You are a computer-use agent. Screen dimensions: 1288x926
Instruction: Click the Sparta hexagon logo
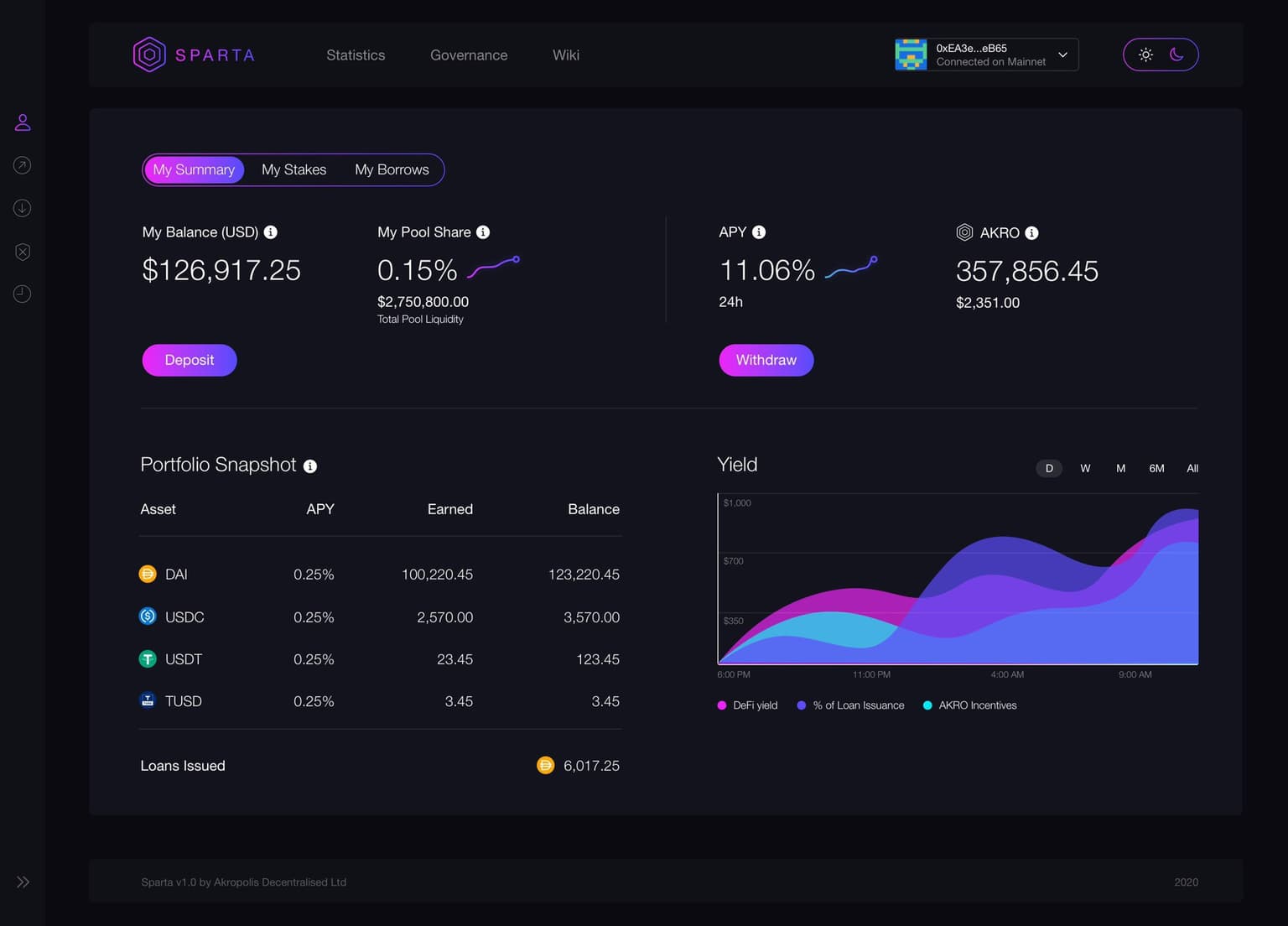pyautogui.click(x=149, y=55)
